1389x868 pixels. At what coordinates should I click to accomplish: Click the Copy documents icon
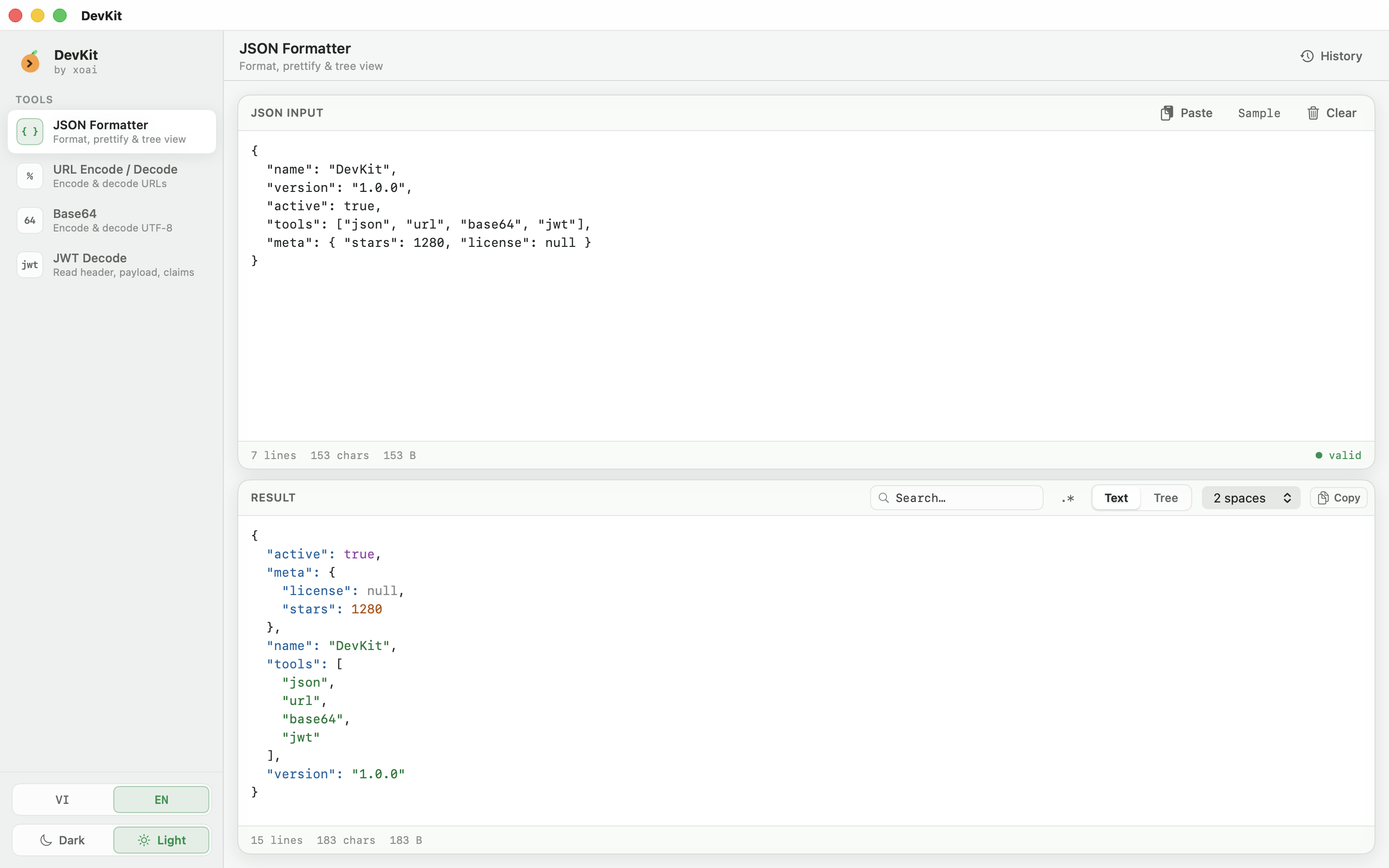click(1323, 498)
